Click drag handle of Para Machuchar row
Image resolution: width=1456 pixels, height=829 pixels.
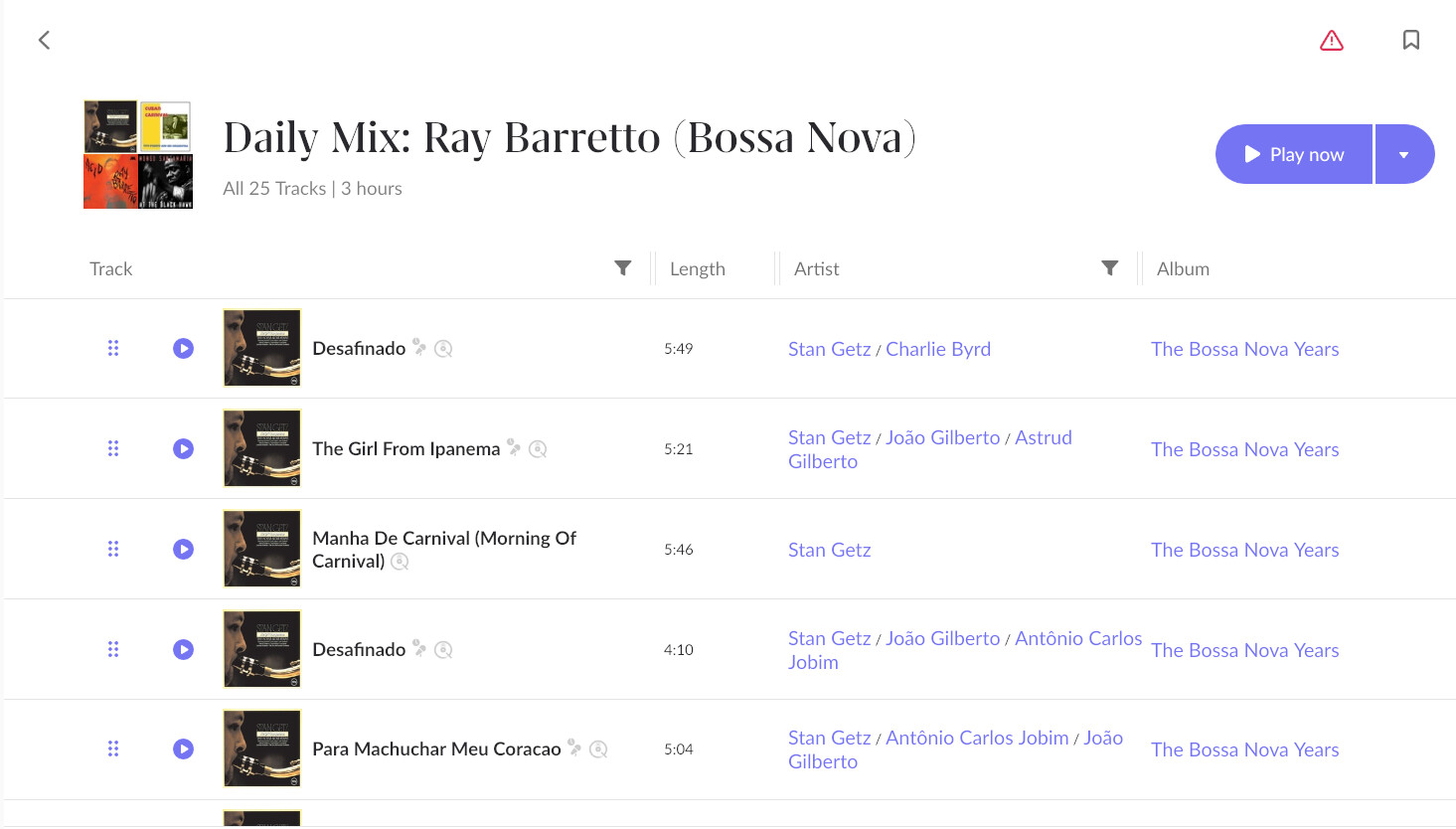pos(113,748)
